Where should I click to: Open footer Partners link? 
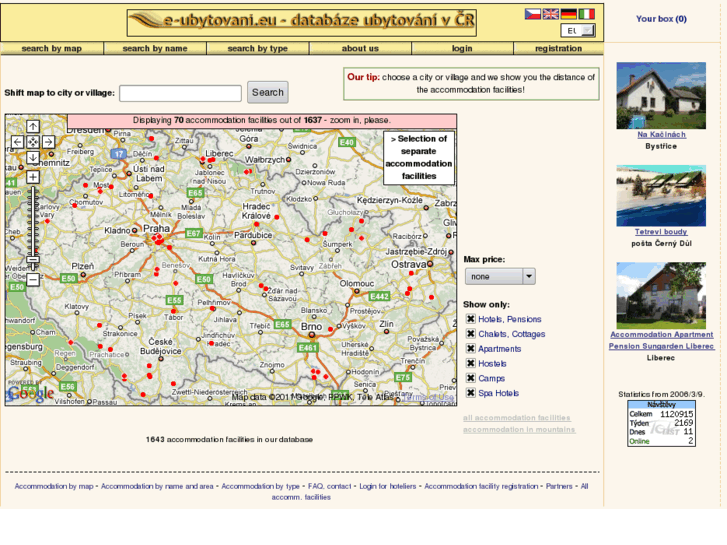tap(559, 486)
